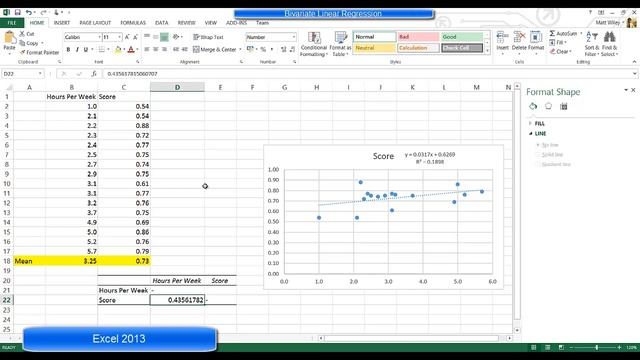
Task: Apply the Calculation cell style
Action: click(x=418, y=48)
